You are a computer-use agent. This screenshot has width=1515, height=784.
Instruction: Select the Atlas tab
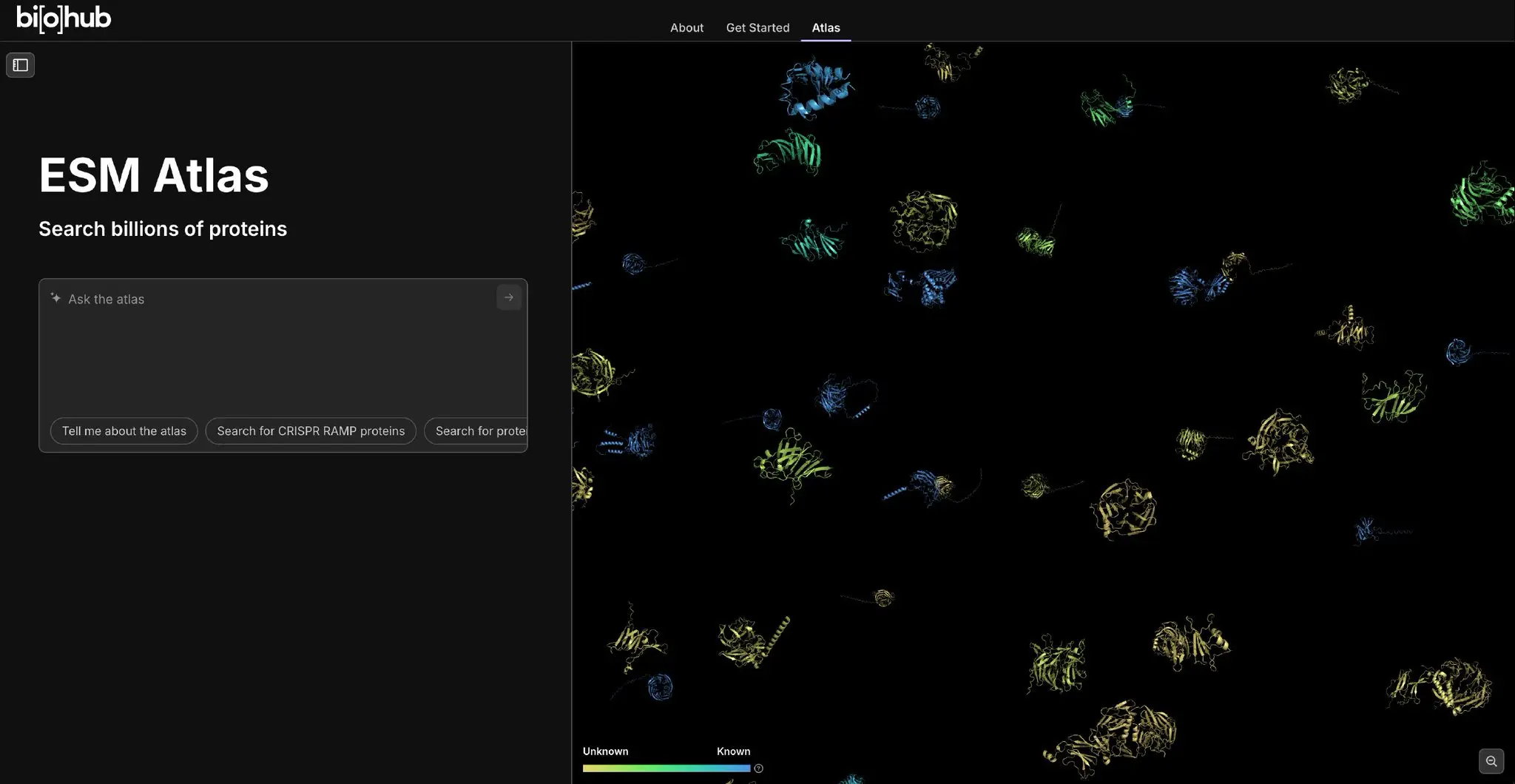pos(826,27)
